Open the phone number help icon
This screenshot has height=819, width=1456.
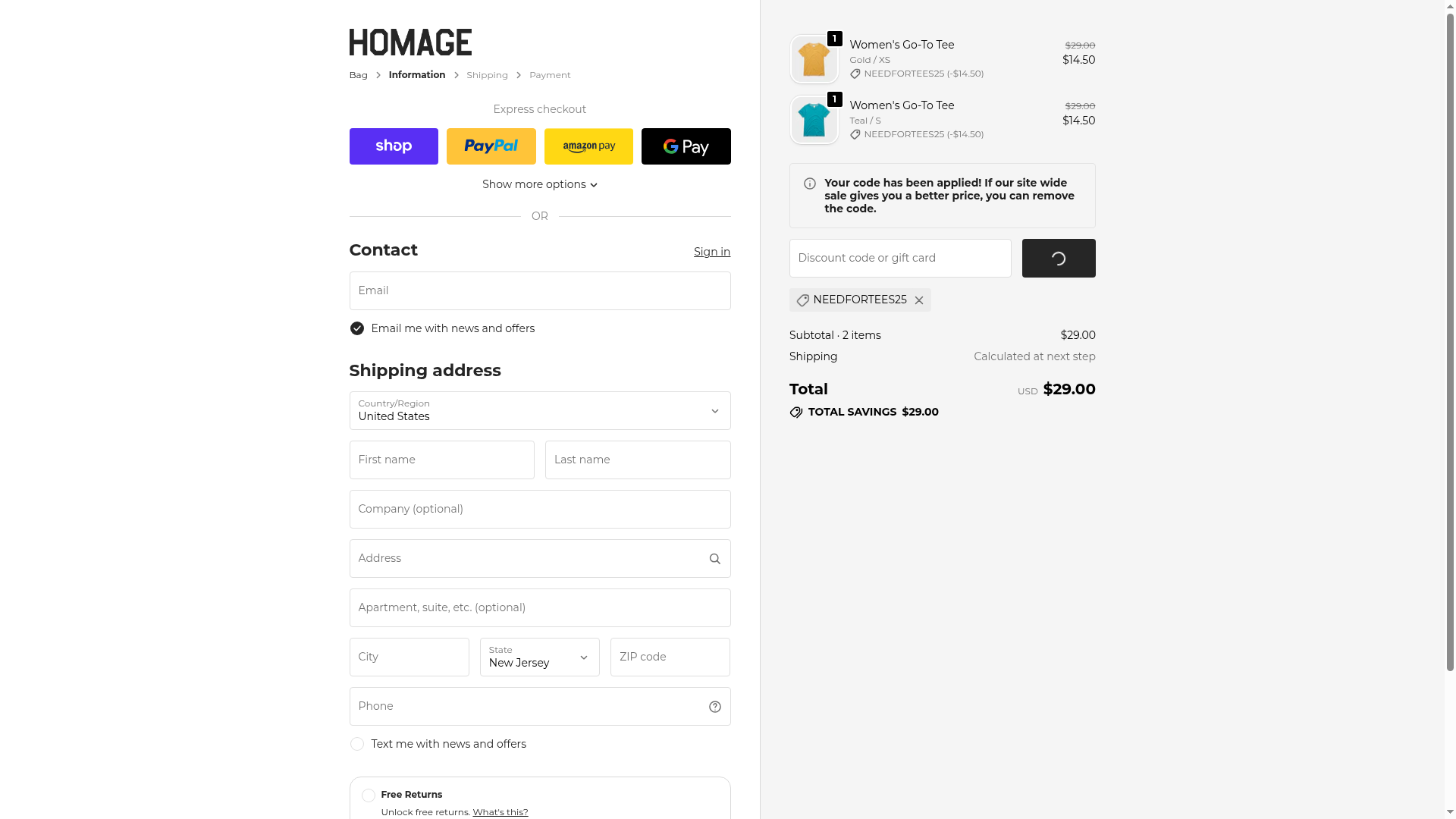714,707
